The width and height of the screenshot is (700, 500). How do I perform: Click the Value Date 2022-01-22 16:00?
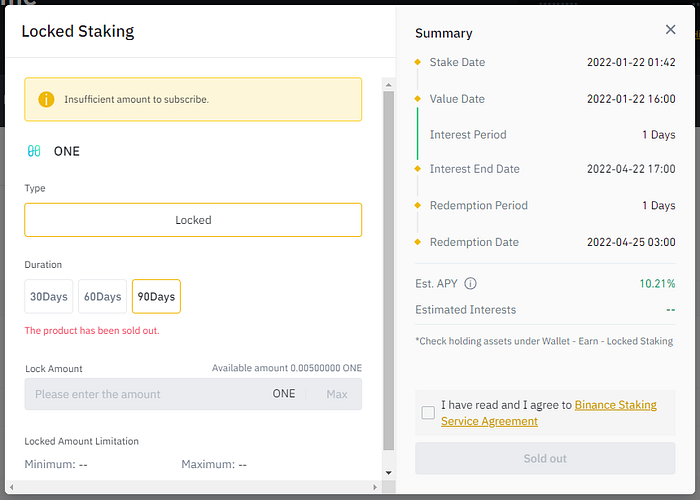click(x=631, y=99)
